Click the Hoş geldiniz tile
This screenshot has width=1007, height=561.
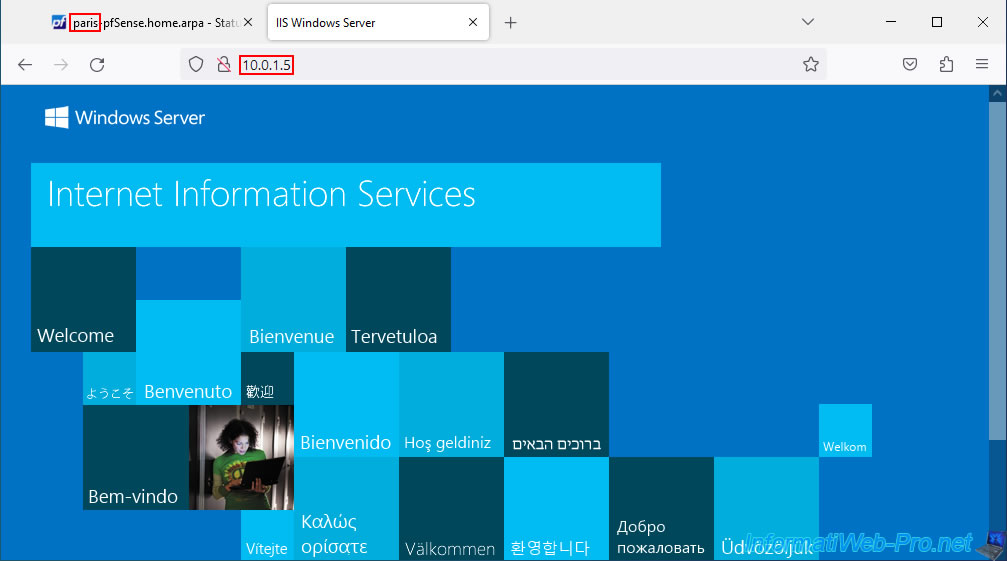pyautogui.click(x=451, y=404)
